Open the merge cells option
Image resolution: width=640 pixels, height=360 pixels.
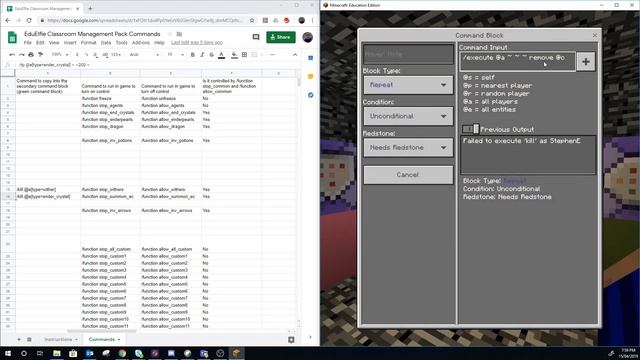254,55
